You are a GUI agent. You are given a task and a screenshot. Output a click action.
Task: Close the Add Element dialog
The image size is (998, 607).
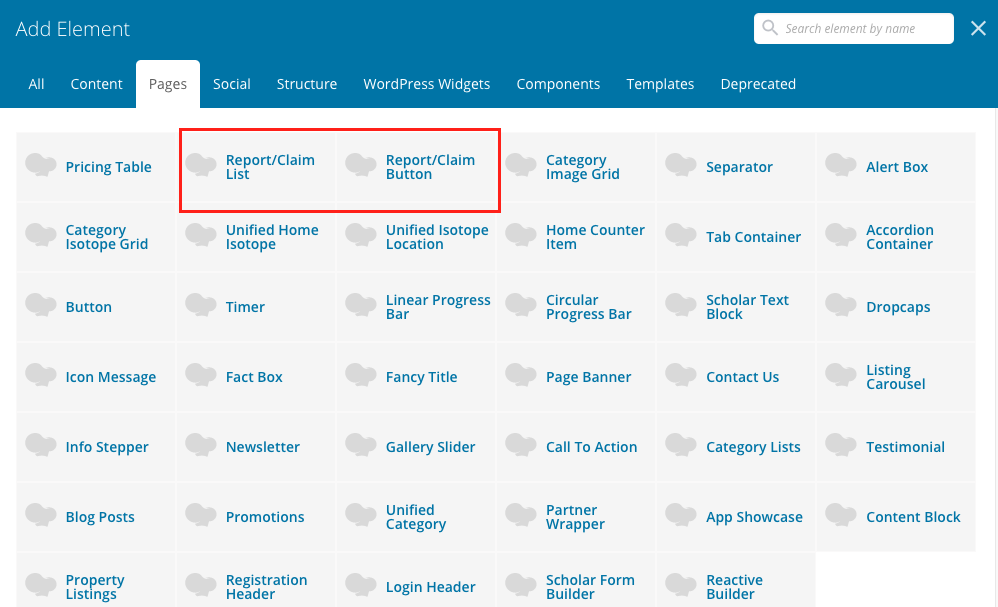978,28
